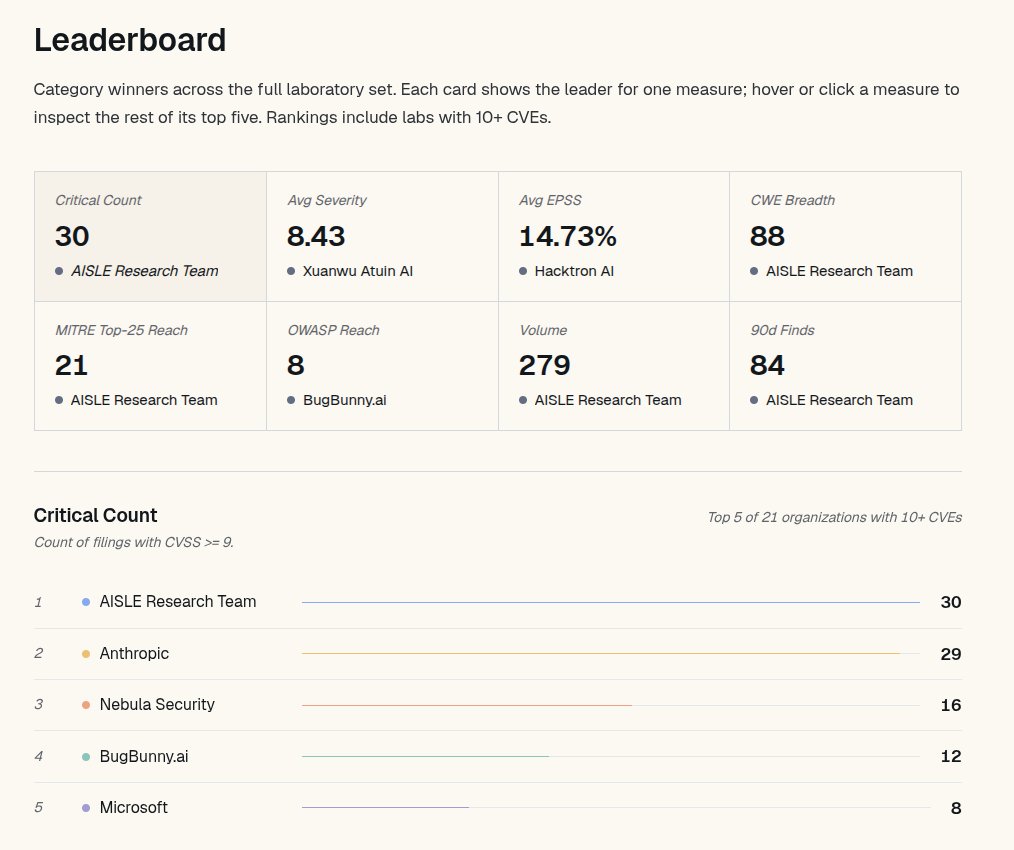1014x850 pixels.
Task: Click the 279 Volume value
Action: pos(545,365)
